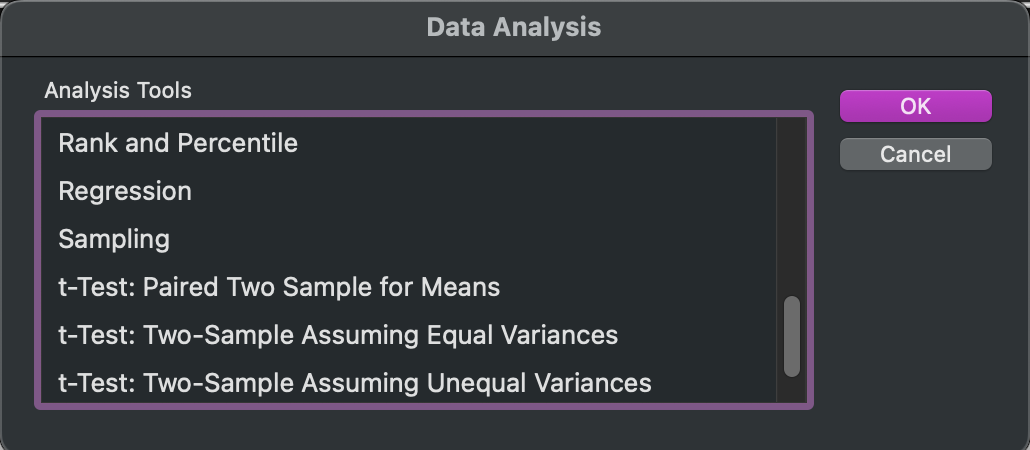Screen dimensions: 1030x450
Task: Click the scrollbar track below the thumb
Action: [792, 390]
